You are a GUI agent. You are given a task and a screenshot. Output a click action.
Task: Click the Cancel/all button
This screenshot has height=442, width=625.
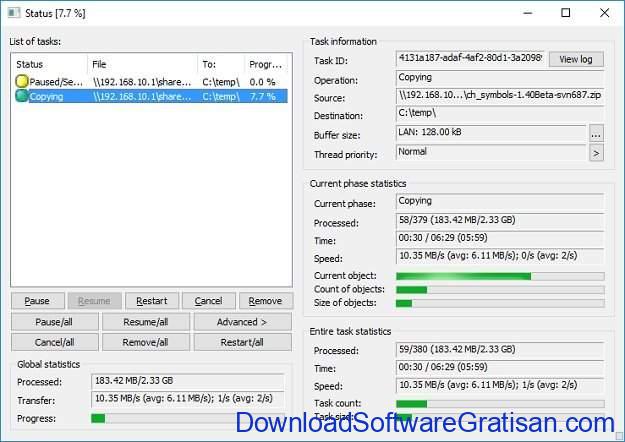pos(55,342)
